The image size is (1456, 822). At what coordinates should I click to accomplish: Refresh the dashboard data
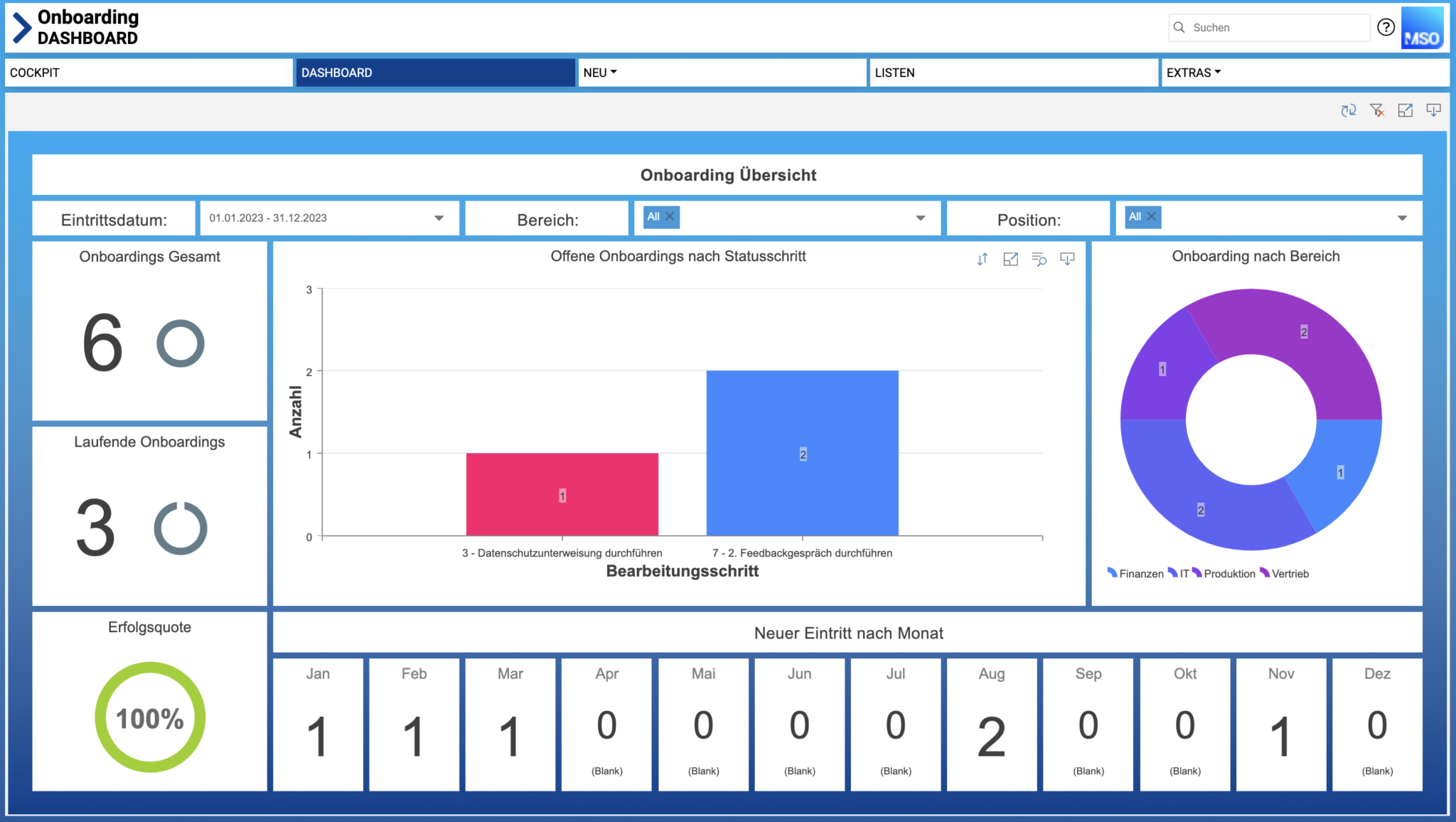tap(1349, 110)
